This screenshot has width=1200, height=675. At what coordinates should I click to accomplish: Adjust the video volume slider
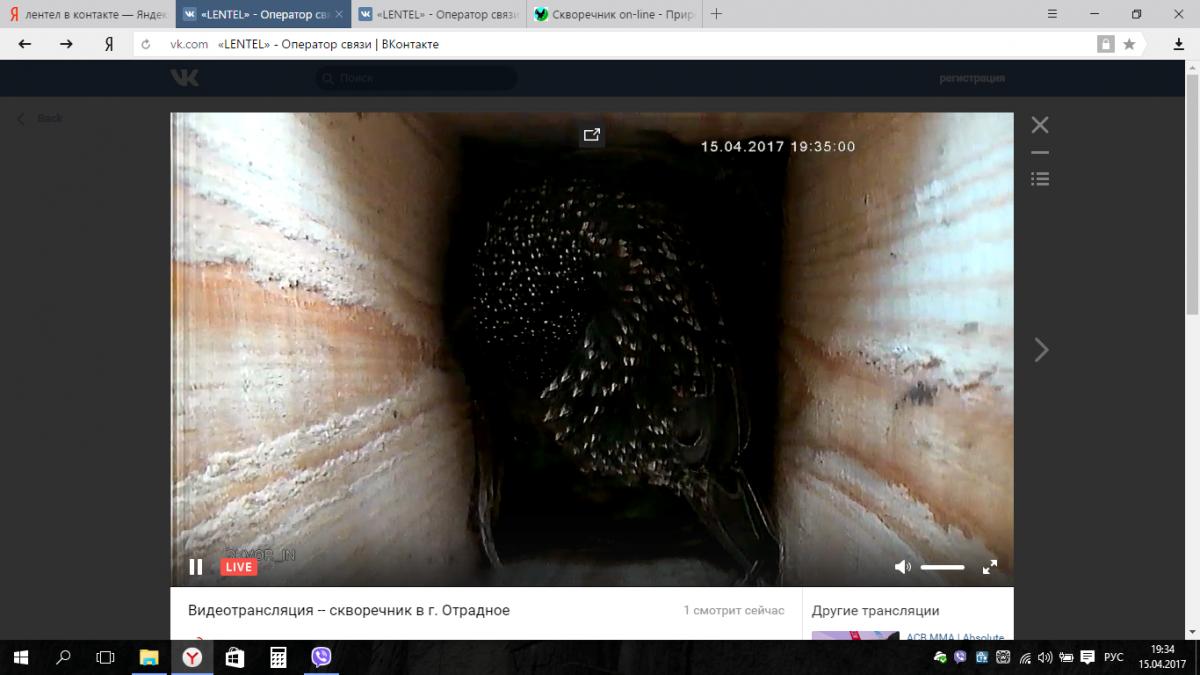(942, 567)
